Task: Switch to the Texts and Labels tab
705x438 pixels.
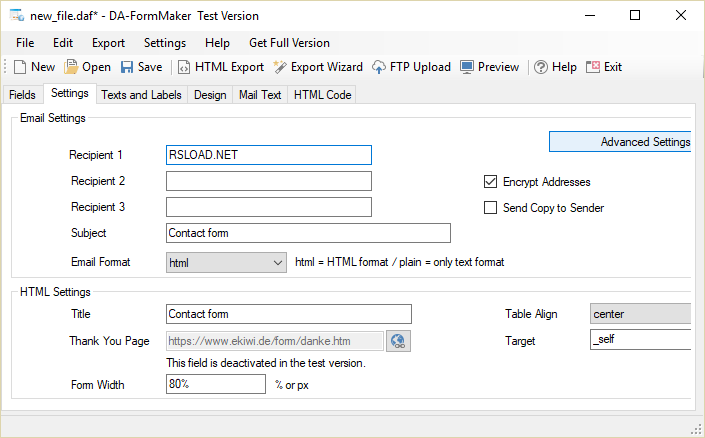Action: coord(141,95)
